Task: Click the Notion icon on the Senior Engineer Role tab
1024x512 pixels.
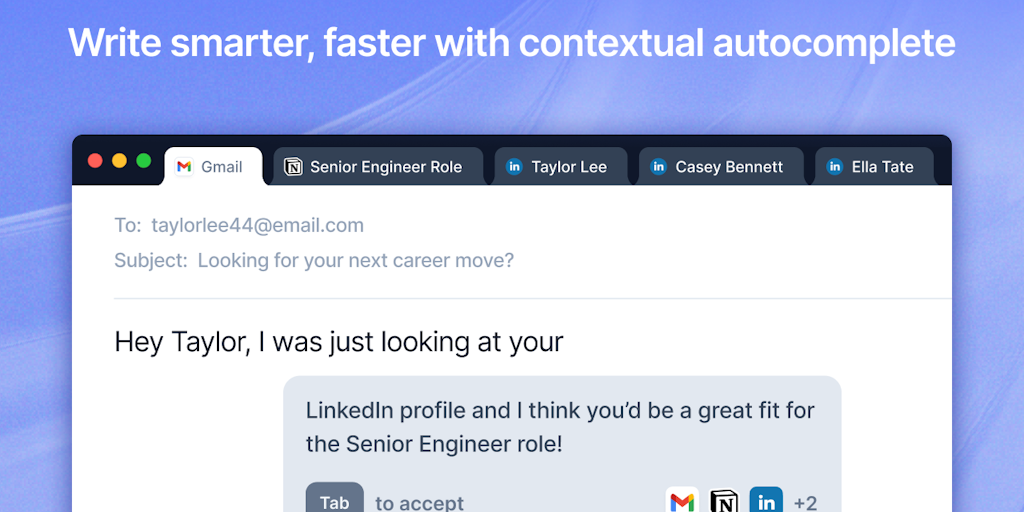Action: [x=293, y=167]
